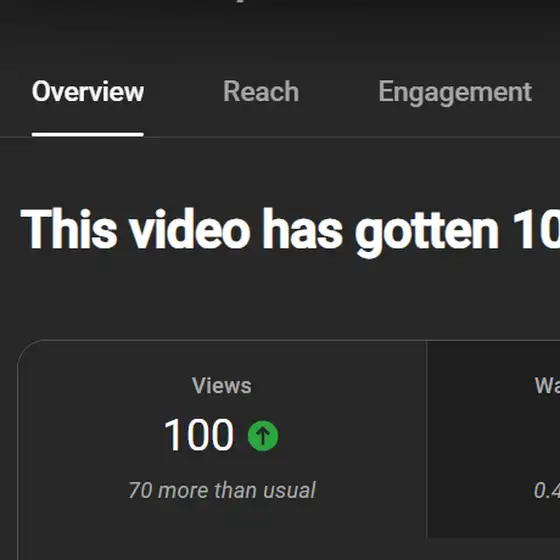Viewport: 560px width, 560px height.
Task: Click the italic 0.4 value
Action: click(x=547, y=490)
